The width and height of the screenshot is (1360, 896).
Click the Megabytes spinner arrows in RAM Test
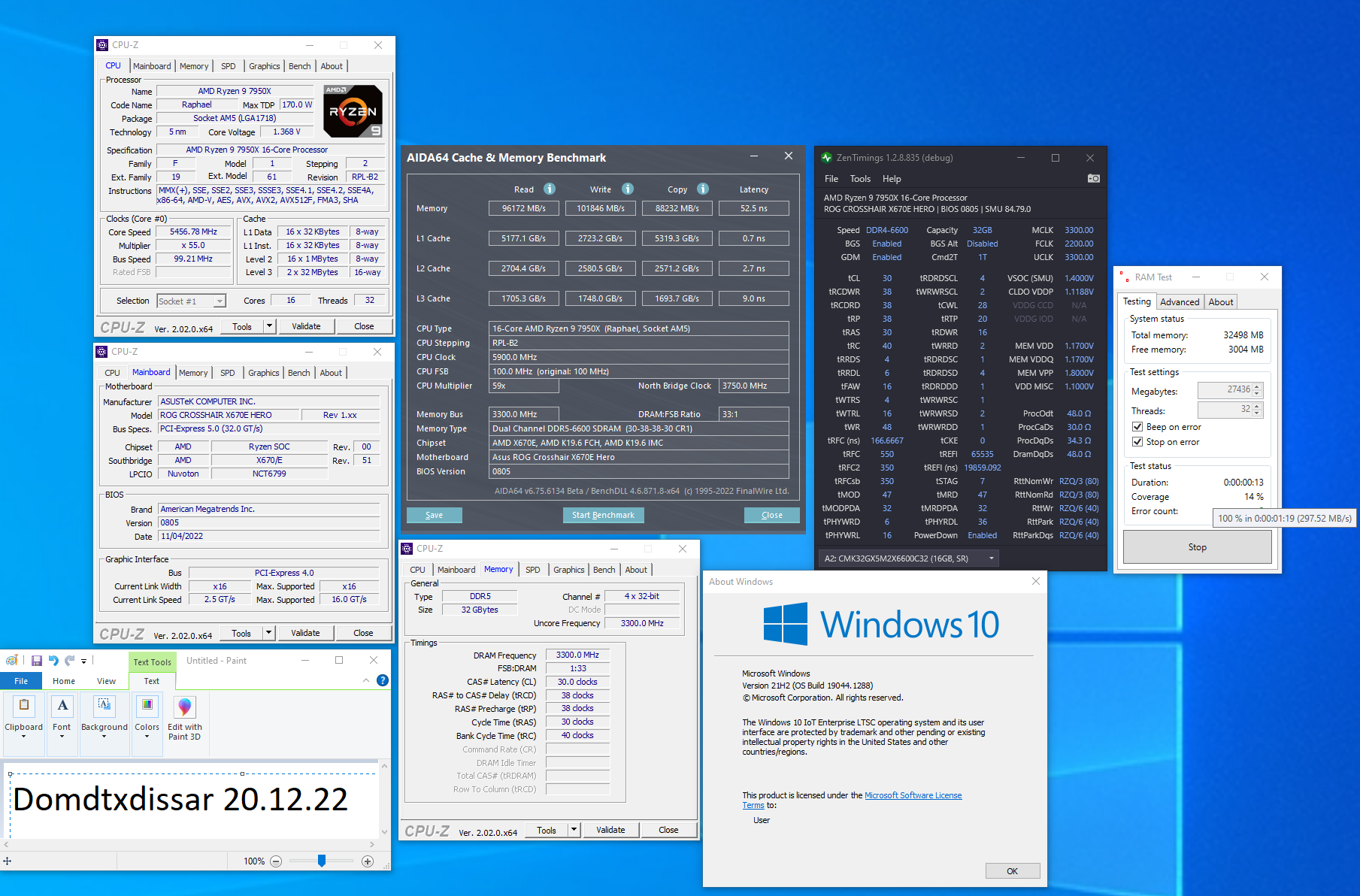1257,390
